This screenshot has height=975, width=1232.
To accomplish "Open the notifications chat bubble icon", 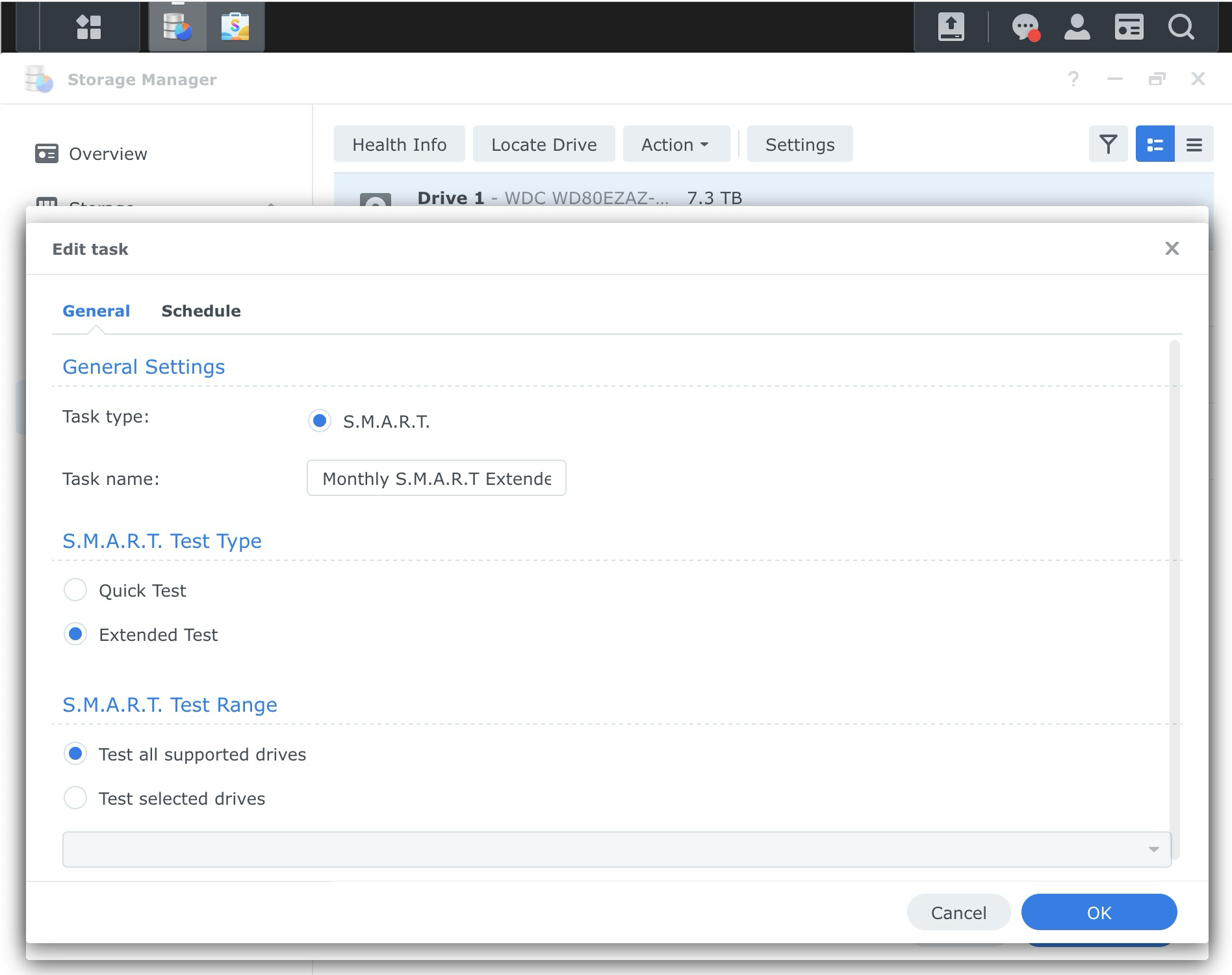I will (1026, 27).
